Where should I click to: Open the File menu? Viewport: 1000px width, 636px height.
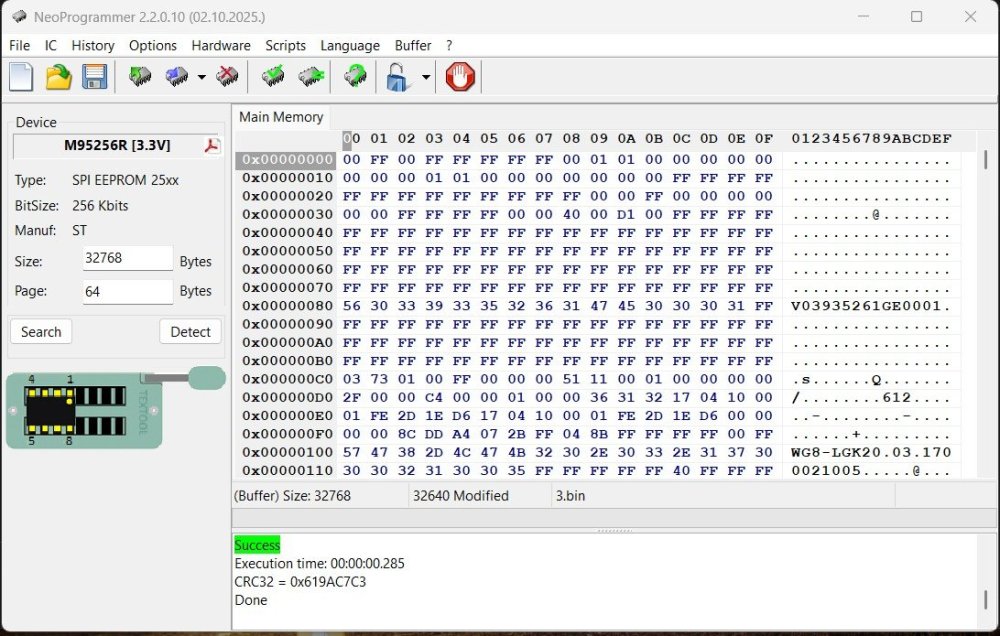click(19, 45)
